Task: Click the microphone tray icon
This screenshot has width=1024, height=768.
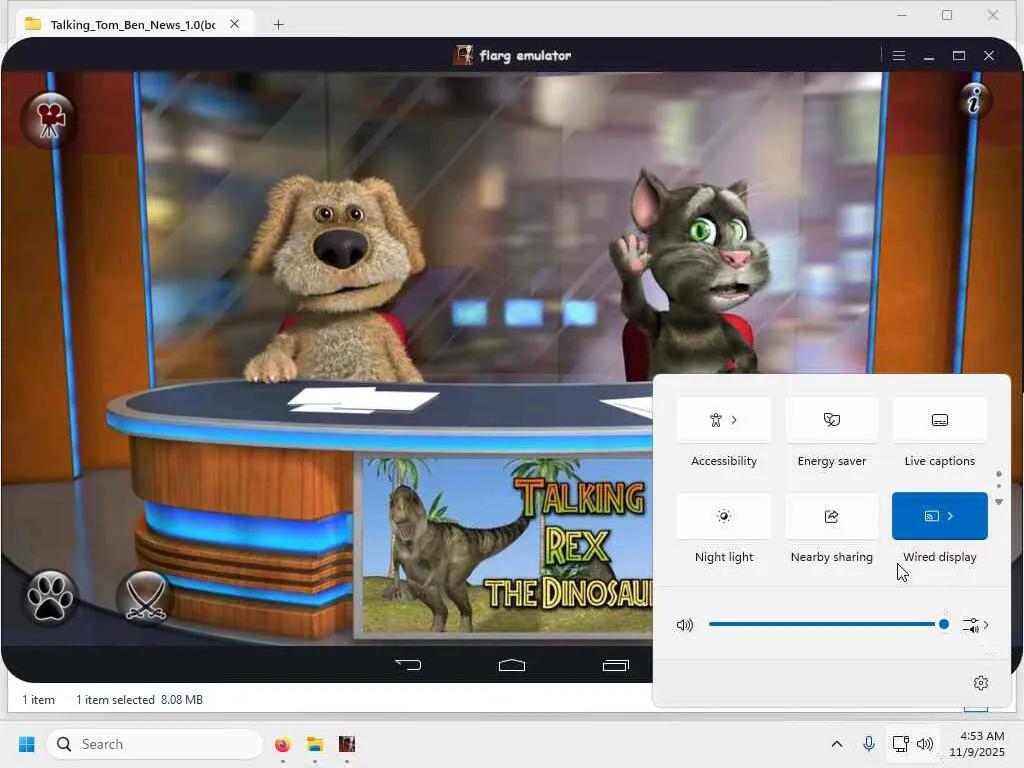Action: click(x=869, y=744)
